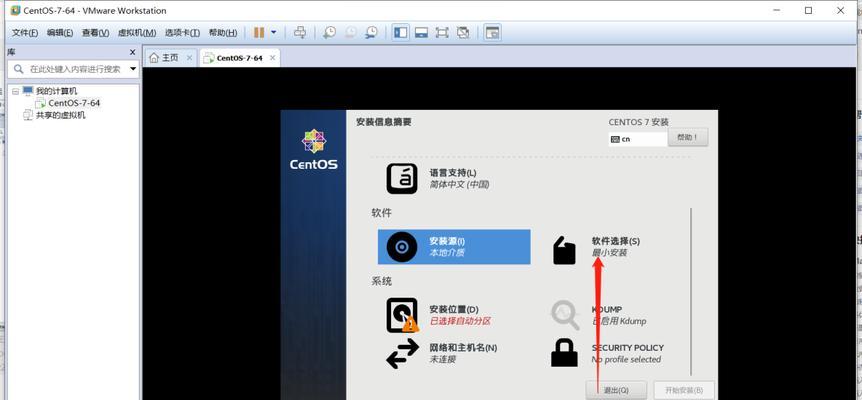This screenshot has width=862, height=400.
Task: Open the 编辑(E) menu
Action: point(60,33)
